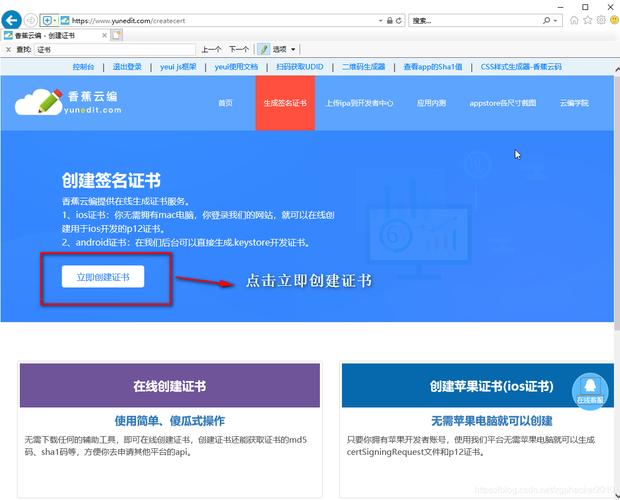Click the padlock security icon
This screenshot has width=620, height=500.
click(x=389, y=21)
